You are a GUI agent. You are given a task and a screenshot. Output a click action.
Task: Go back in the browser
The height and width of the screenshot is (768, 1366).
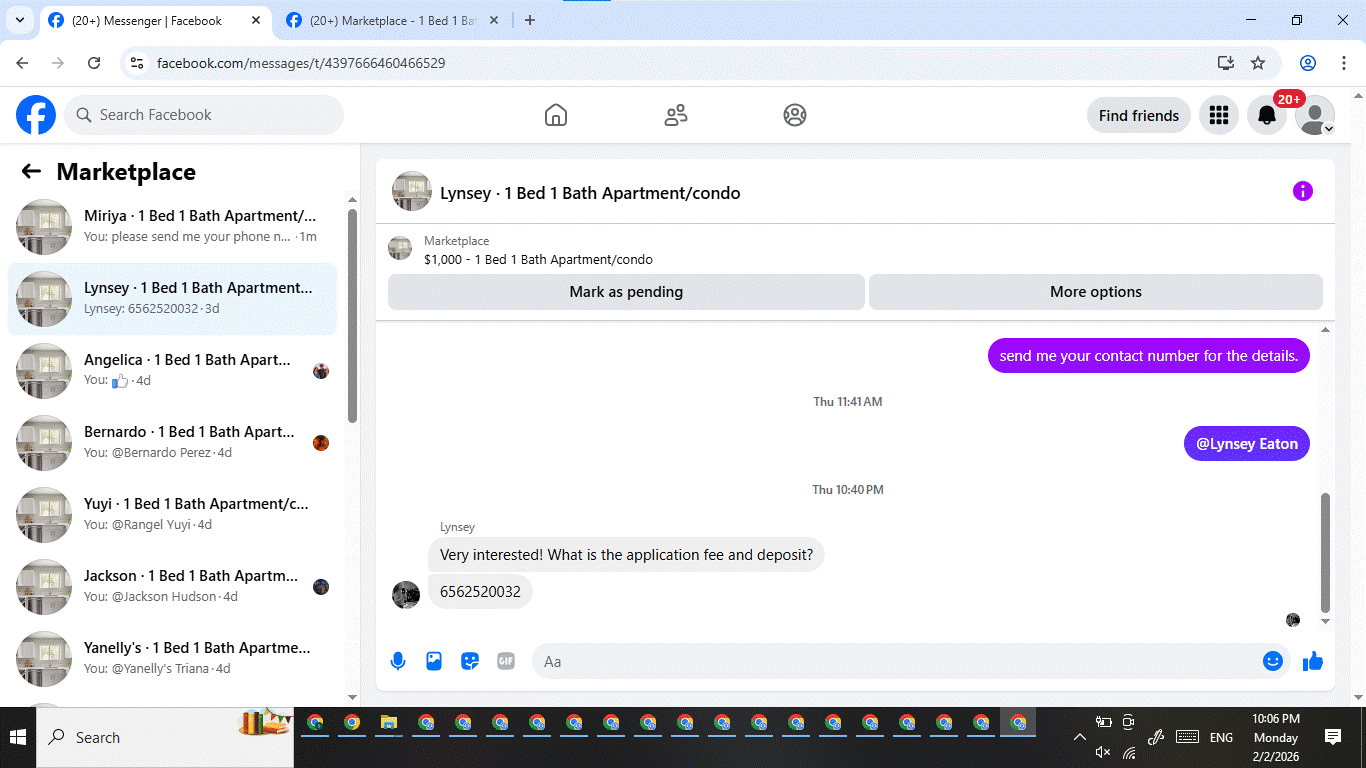[22, 63]
